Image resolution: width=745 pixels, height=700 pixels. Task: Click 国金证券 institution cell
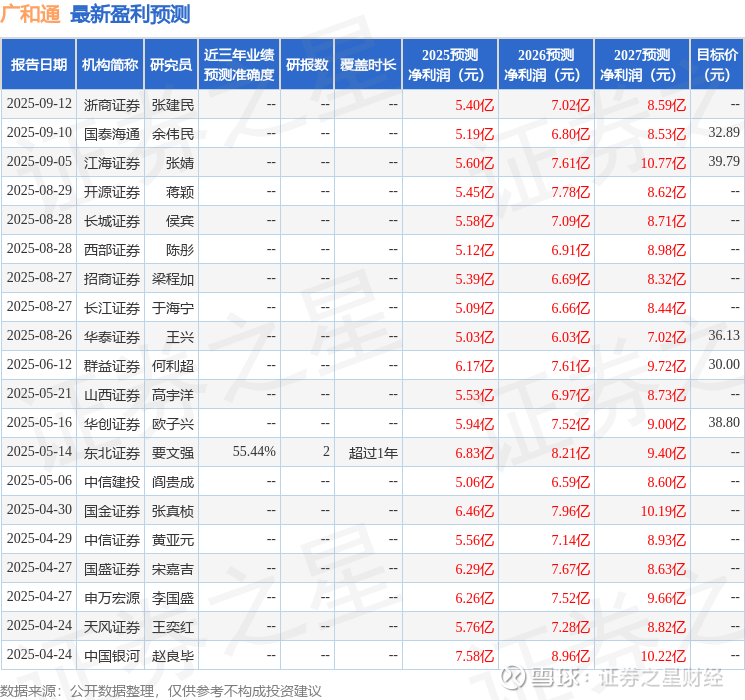pyautogui.click(x=112, y=511)
